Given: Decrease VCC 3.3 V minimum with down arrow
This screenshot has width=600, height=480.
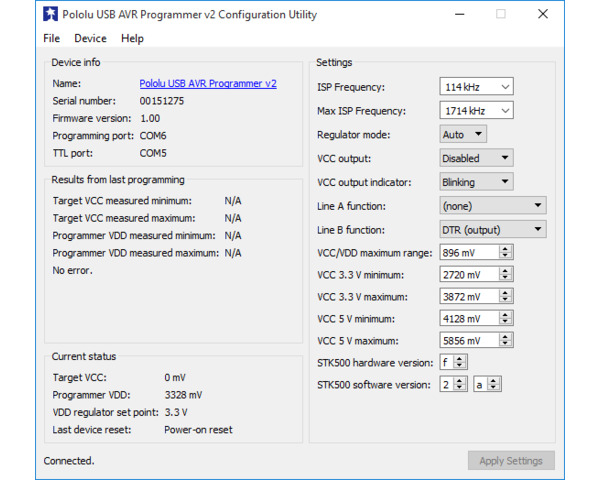Looking at the screenshot, I should tap(505, 278).
